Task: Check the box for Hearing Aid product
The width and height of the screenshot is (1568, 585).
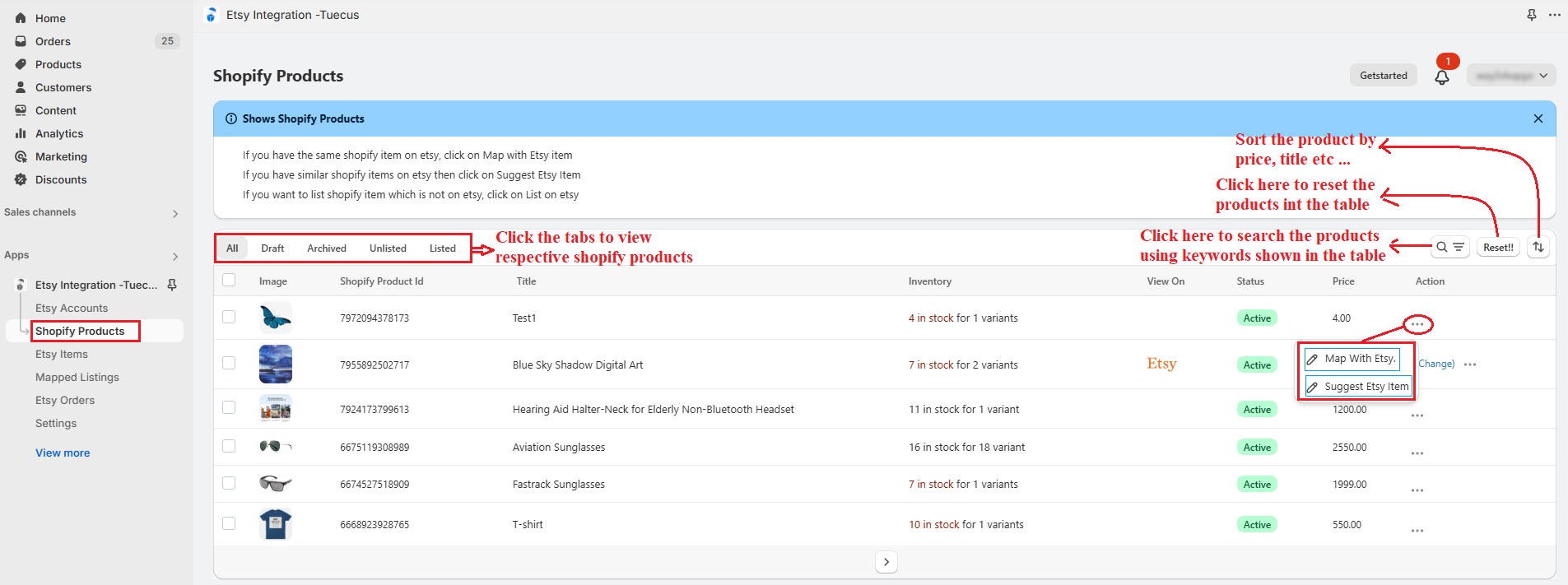Action: pos(229,407)
